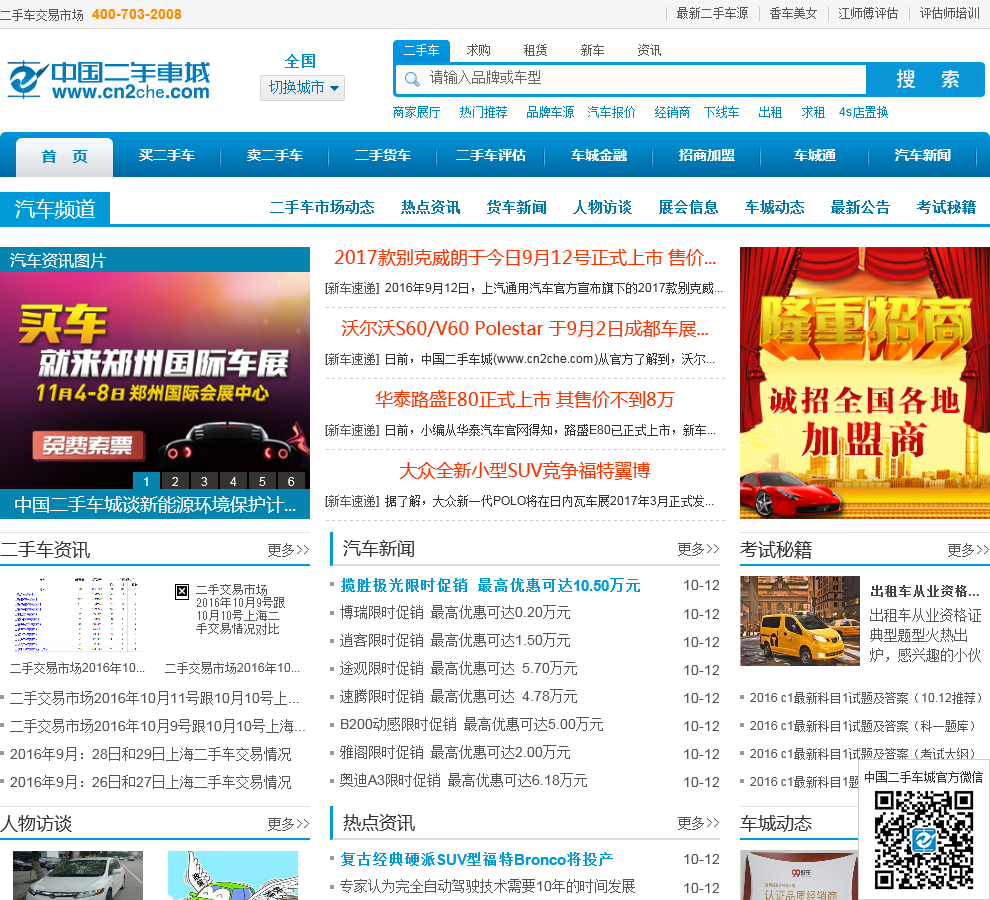990x900 pixels.
Task: Open 2016 c1最新科目1试题 (10.12推荐) link
Action: pos(866,698)
